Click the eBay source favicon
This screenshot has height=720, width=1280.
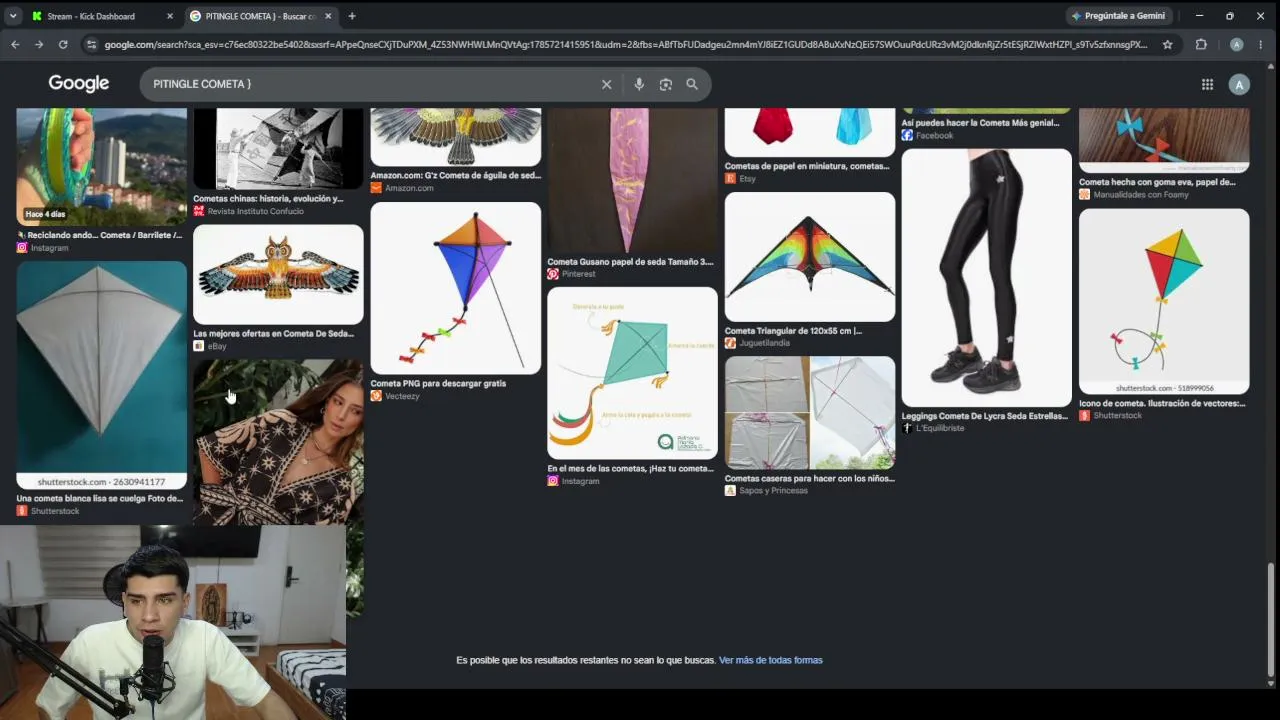(x=199, y=346)
